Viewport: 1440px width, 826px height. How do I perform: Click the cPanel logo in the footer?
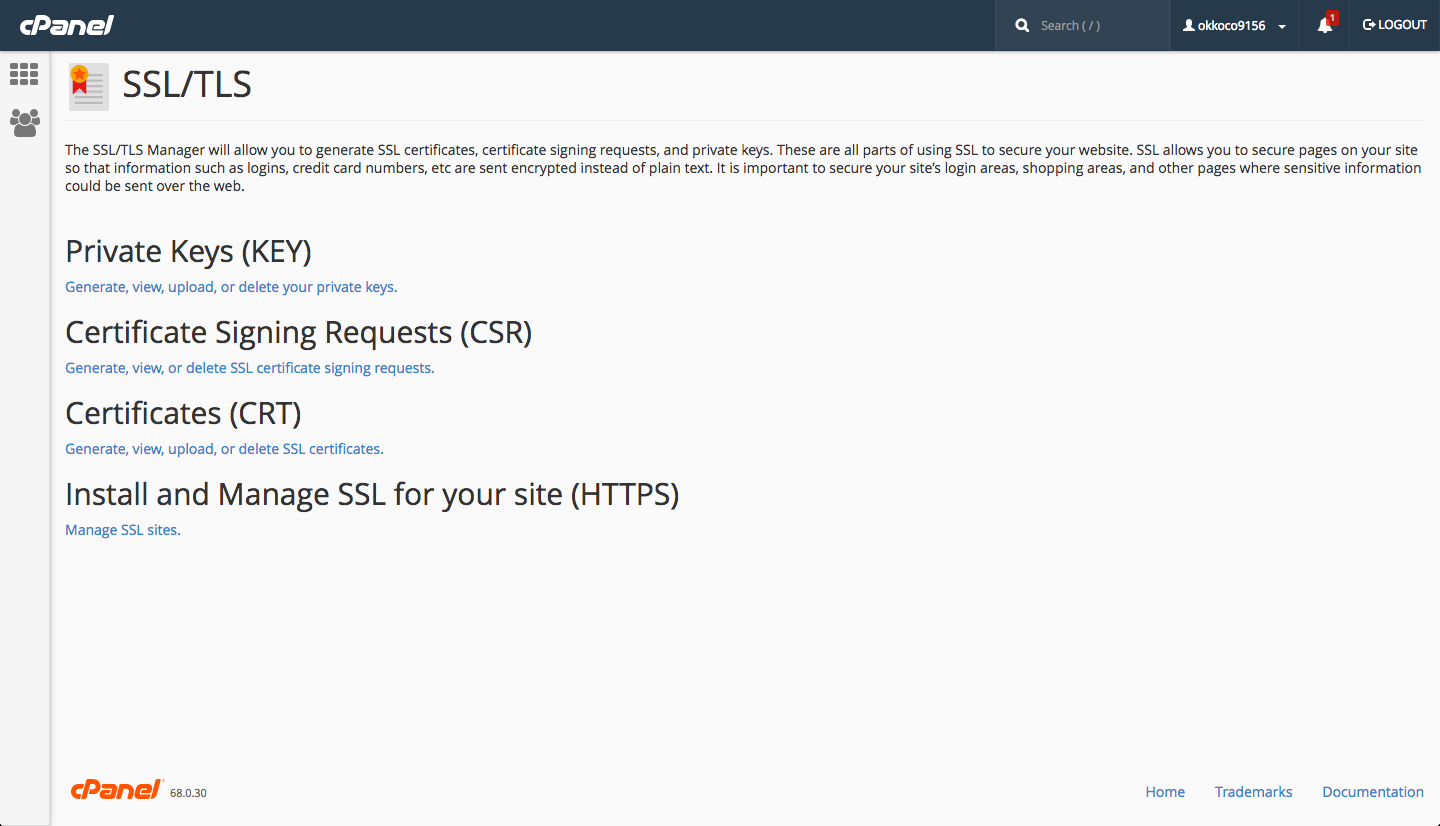(x=117, y=790)
